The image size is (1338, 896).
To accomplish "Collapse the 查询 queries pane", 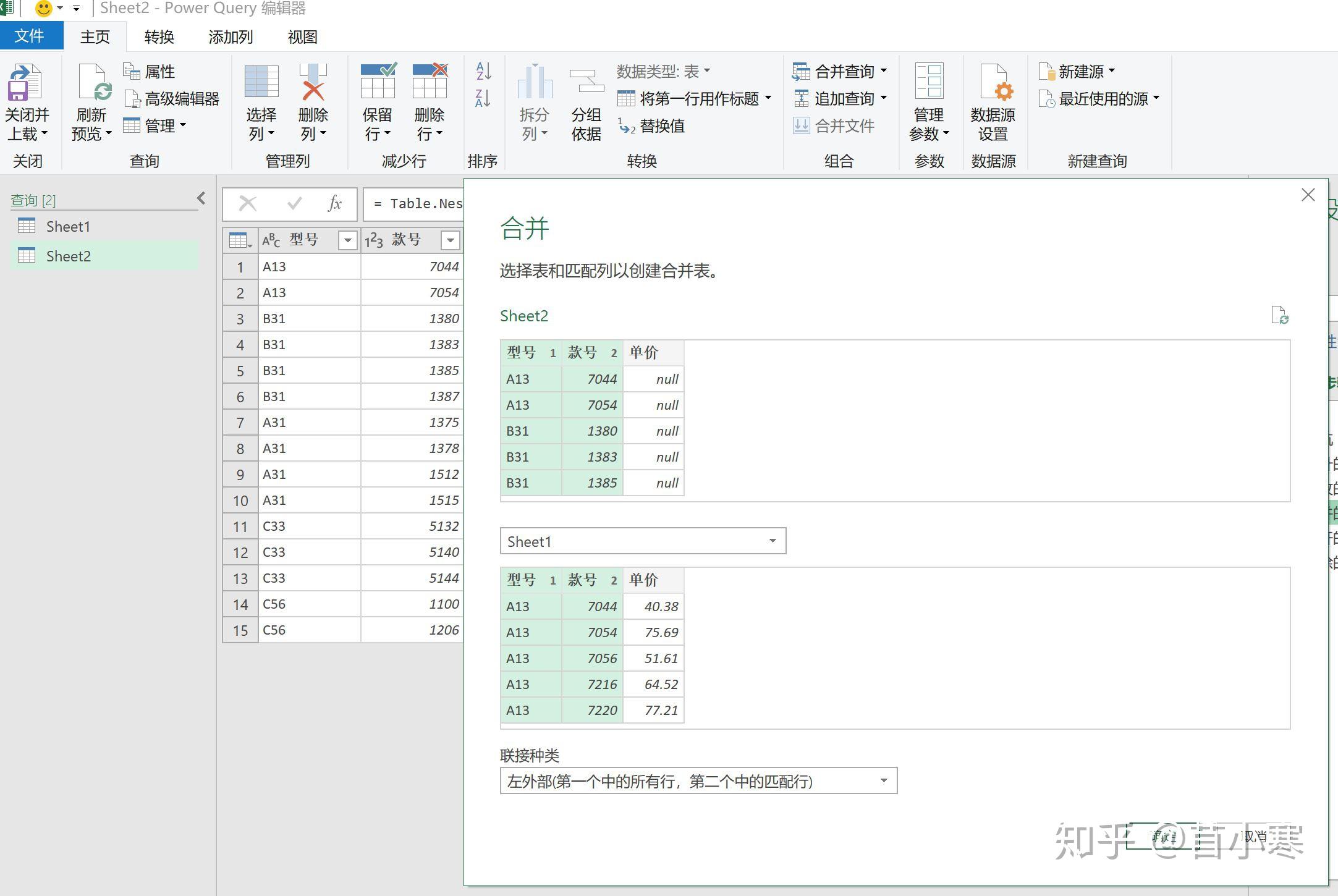I will click(201, 198).
